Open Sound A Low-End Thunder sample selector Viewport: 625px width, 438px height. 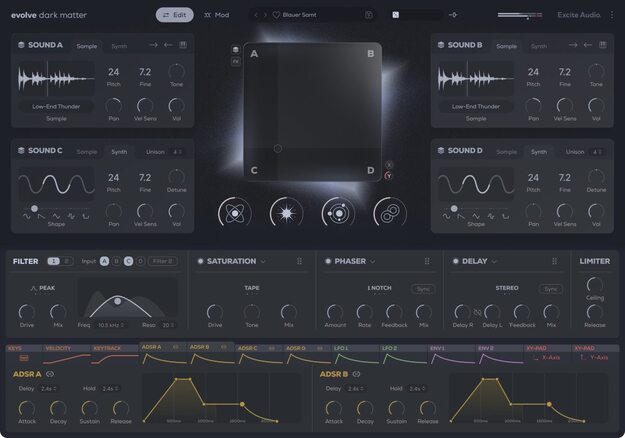click(56, 106)
